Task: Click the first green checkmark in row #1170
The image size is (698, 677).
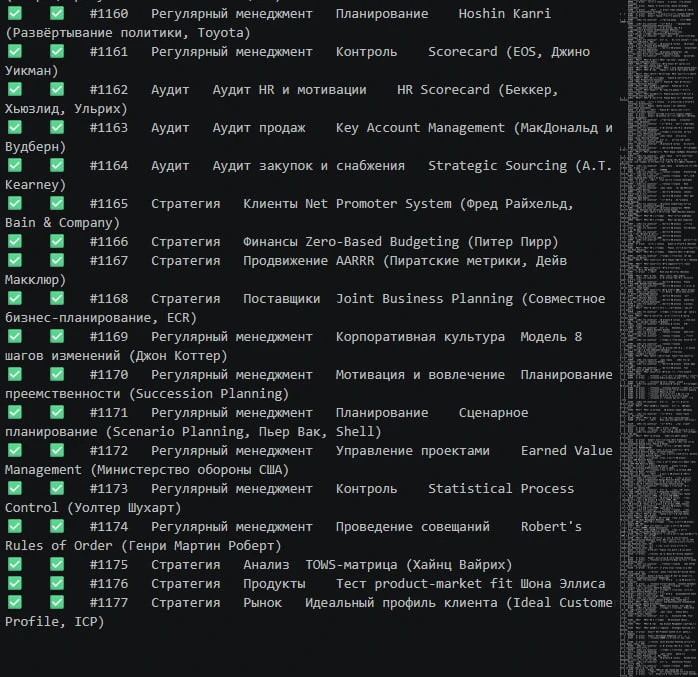Action: click(15, 374)
